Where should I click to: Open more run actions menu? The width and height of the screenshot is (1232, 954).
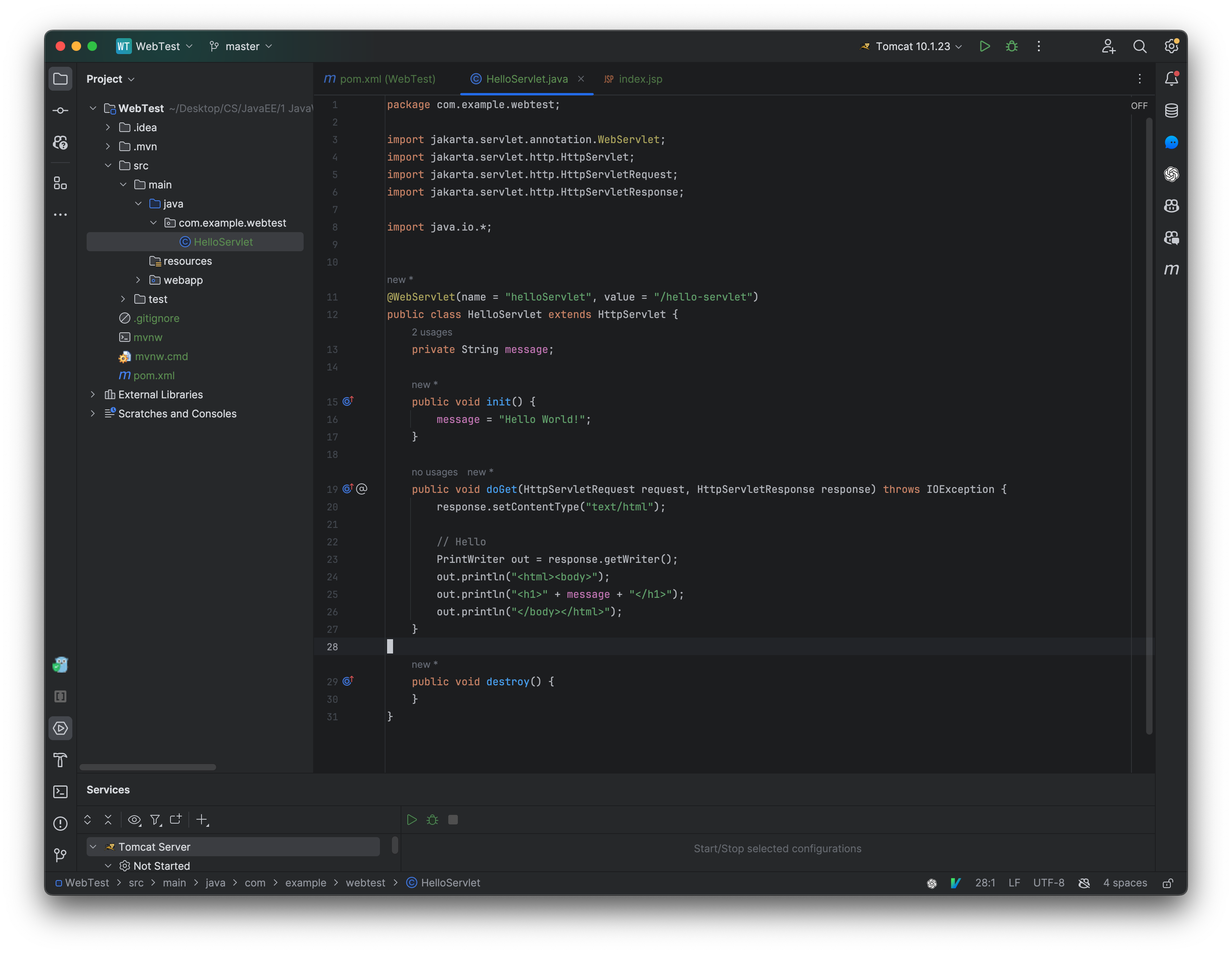point(1038,46)
